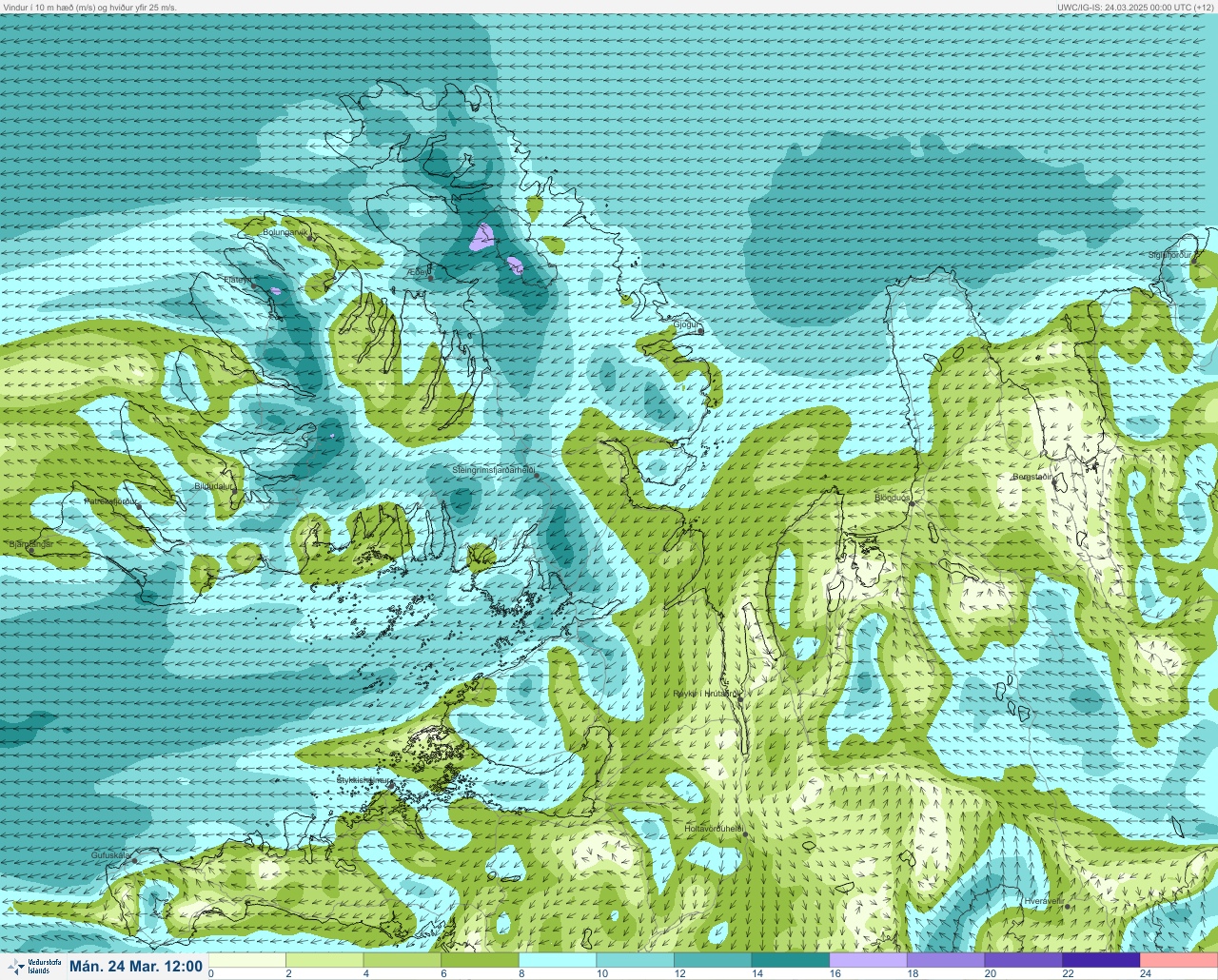Viewport: 1218px width, 980px height.
Task: Select the 20–22 m/s violet swatch
Action: (x=1023, y=959)
